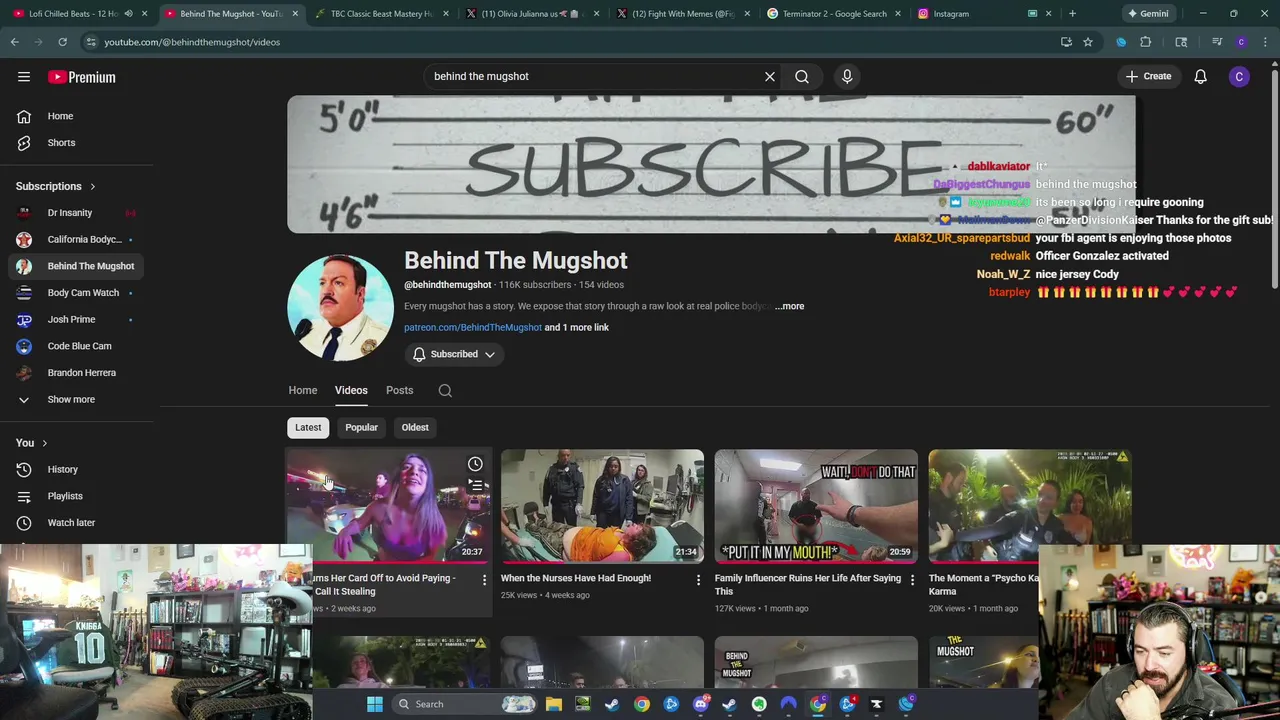
Task: Open the California Bodycam subscription
Action: pyautogui.click(x=78, y=239)
